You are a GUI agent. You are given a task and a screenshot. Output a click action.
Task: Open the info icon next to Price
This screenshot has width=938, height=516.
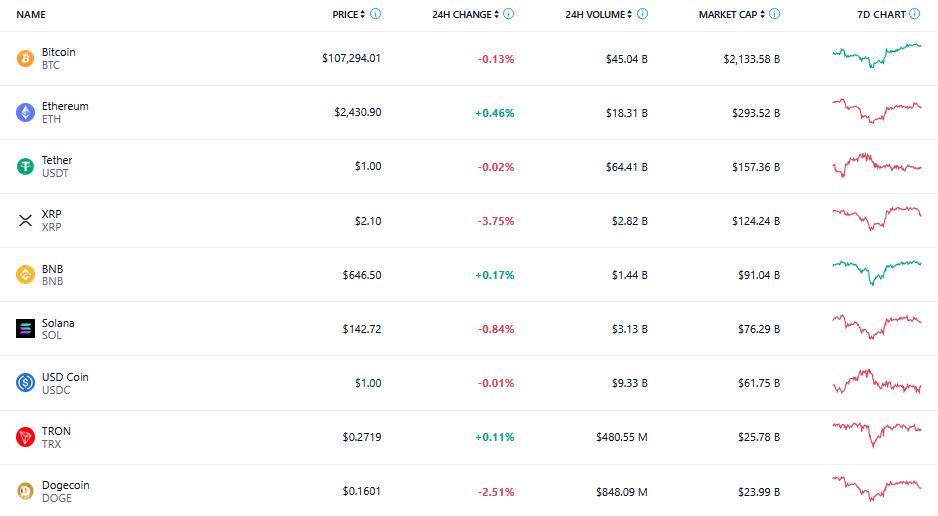point(376,14)
